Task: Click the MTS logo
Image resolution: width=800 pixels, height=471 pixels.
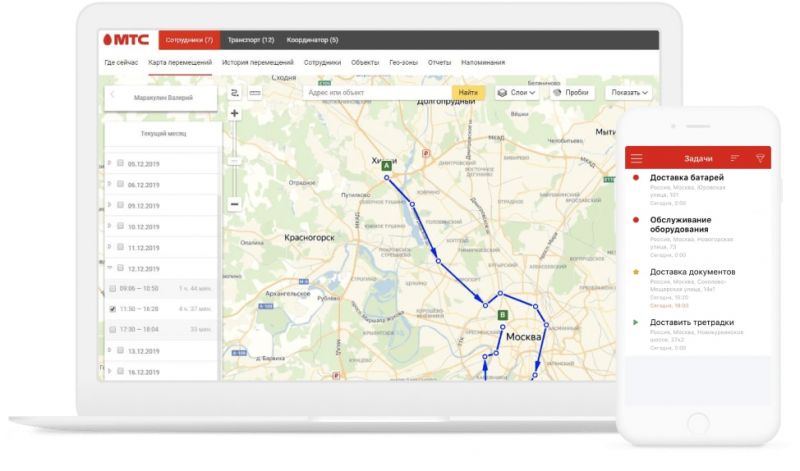Action: pos(128,40)
